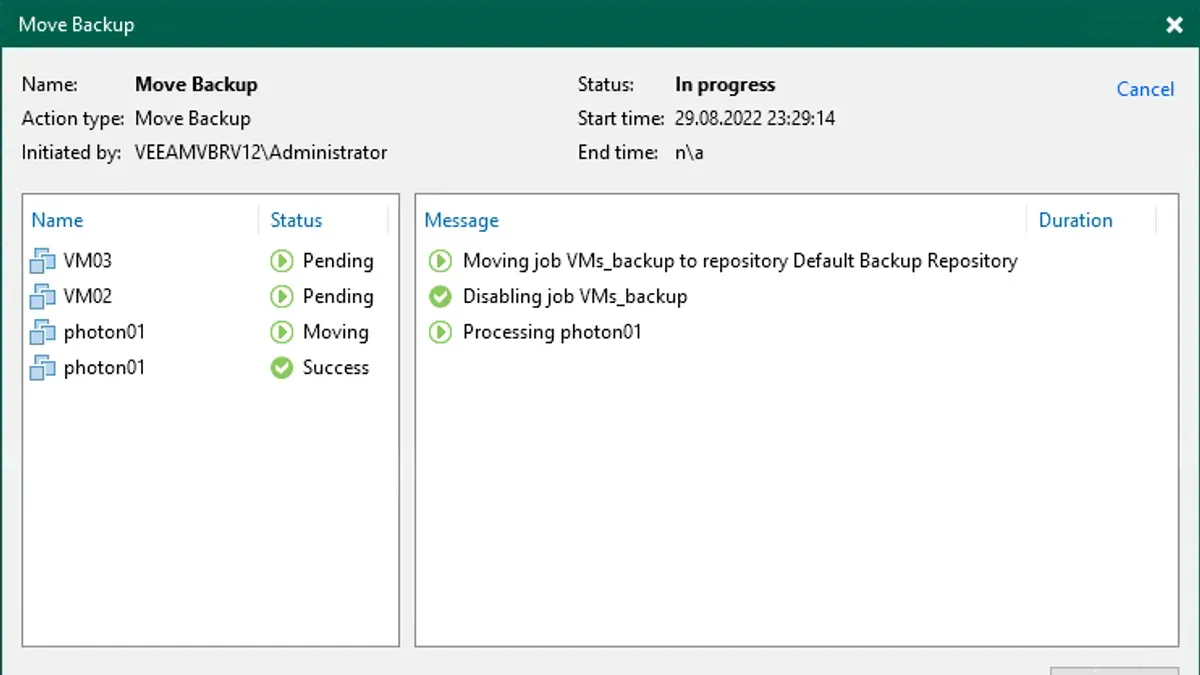The width and height of the screenshot is (1200, 675).
Task: Click the Pending status text for VM02
Action: [x=338, y=296]
